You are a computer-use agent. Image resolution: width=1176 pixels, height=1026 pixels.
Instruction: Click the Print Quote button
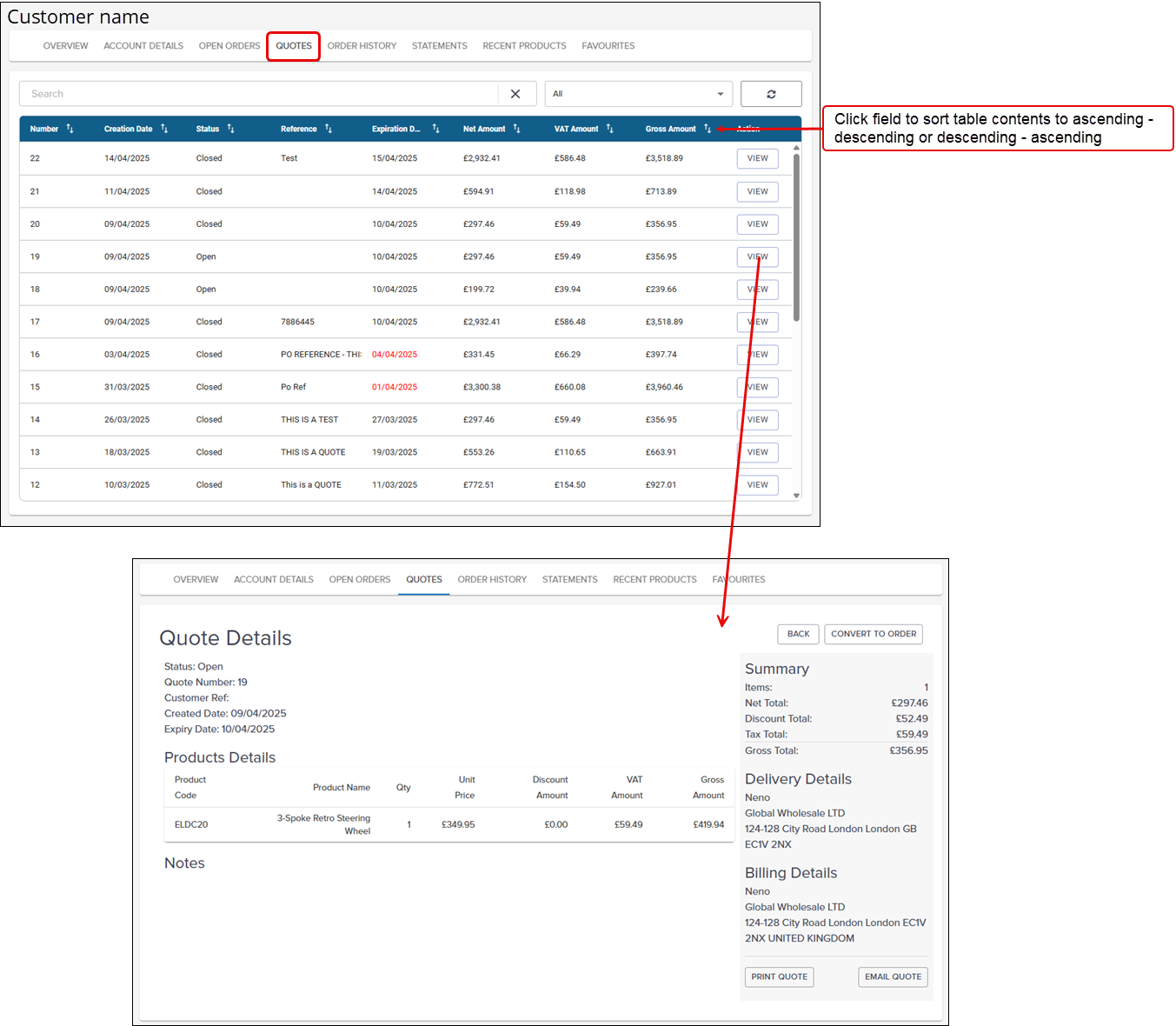tap(779, 976)
